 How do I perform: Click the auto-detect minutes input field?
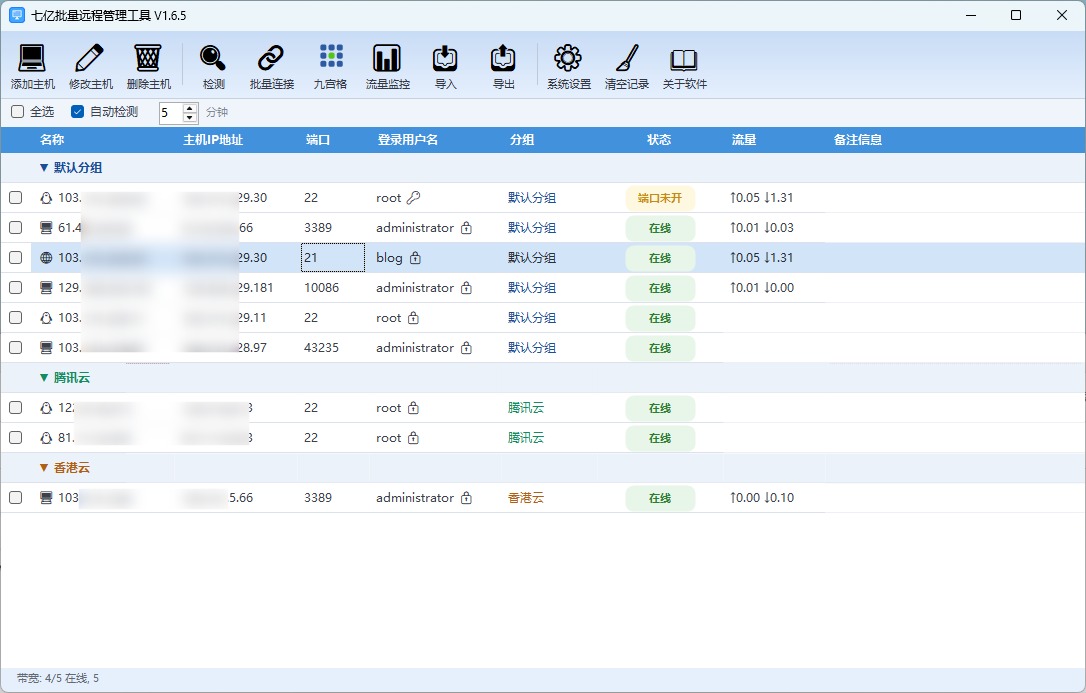171,112
